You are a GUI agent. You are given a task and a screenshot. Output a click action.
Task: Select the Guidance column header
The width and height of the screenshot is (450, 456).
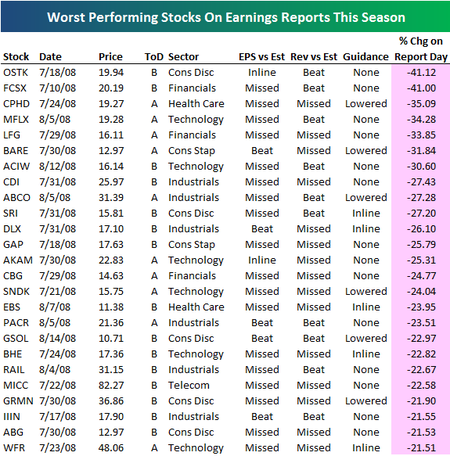point(366,57)
